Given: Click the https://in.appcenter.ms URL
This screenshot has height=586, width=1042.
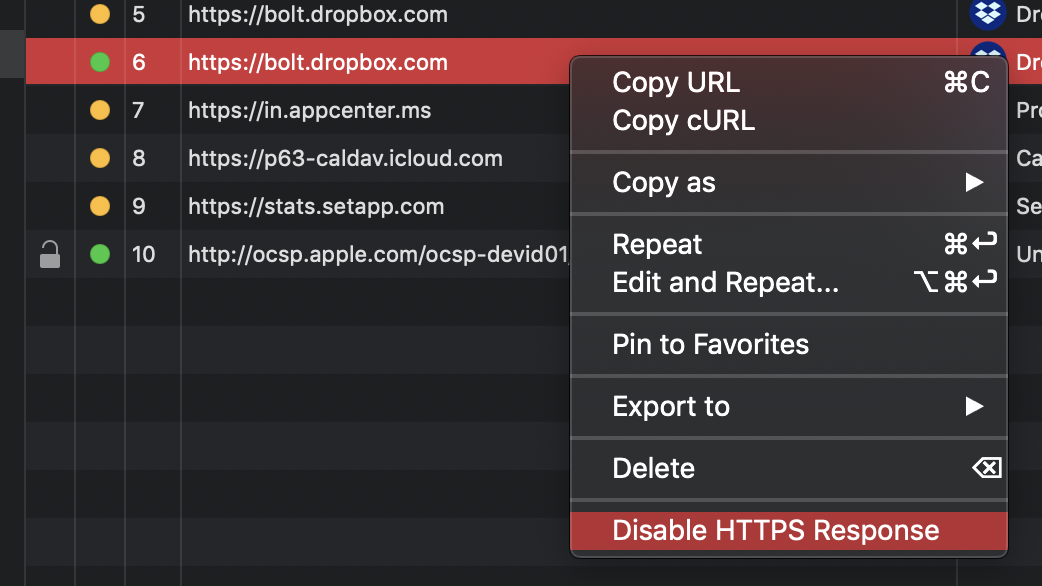Looking at the screenshot, I should click(308, 110).
